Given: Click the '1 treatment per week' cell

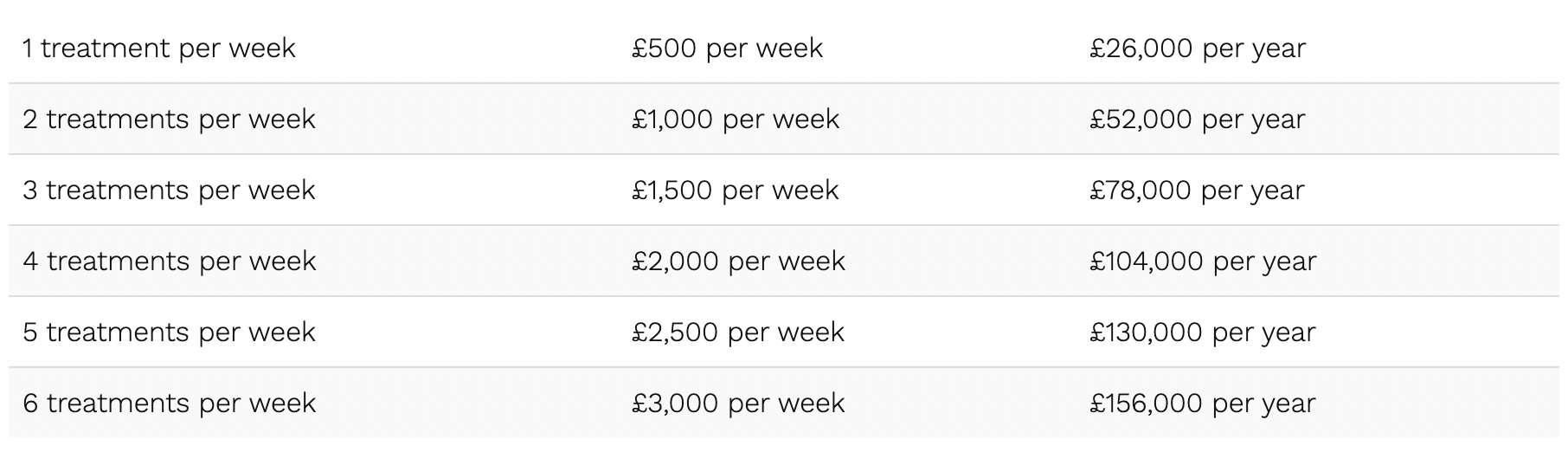Looking at the screenshot, I should point(159,48).
